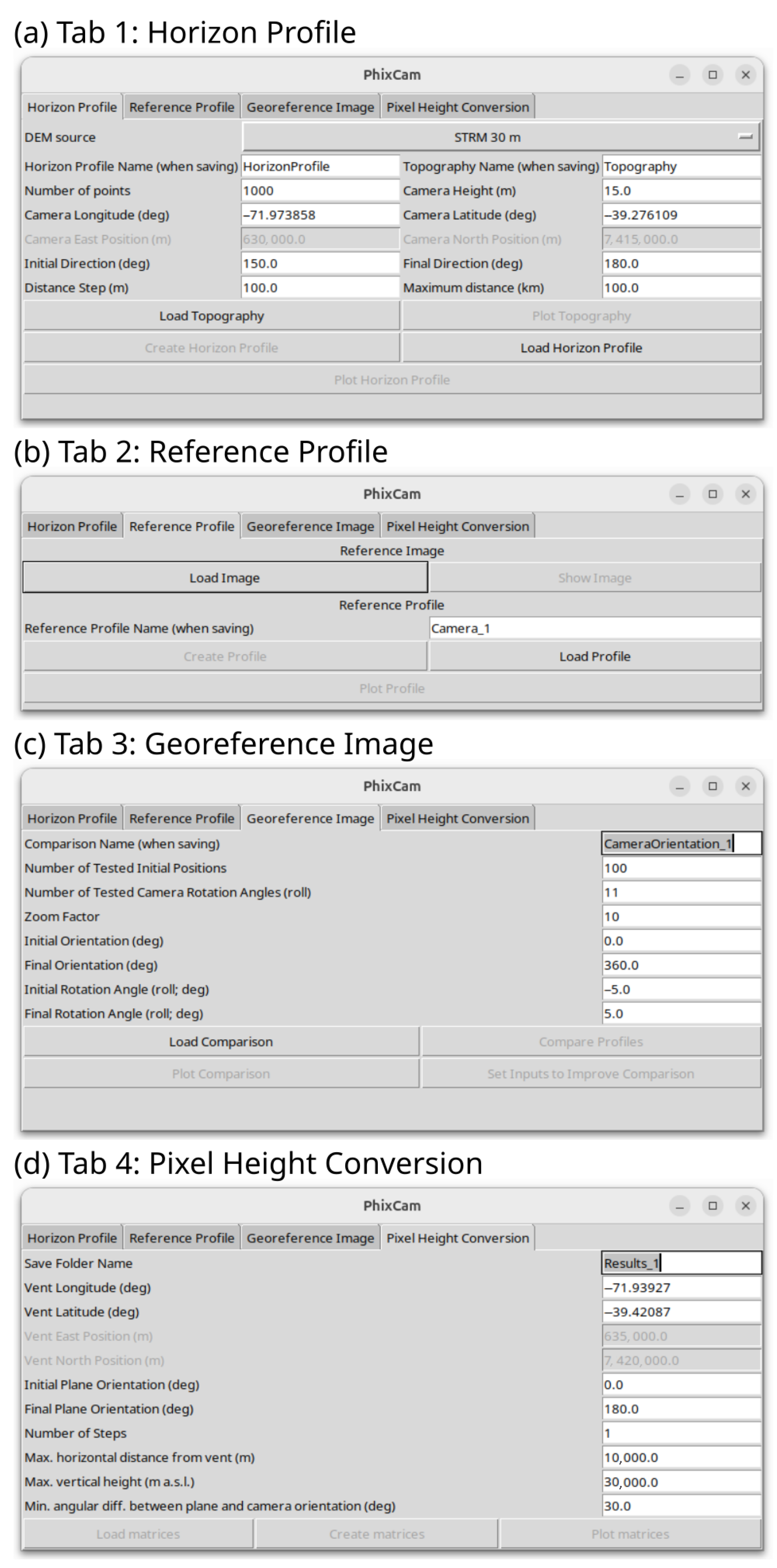The width and height of the screenshot is (777, 1568).
Task: Maximize the top PhixCam window
Action: pos(712,75)
